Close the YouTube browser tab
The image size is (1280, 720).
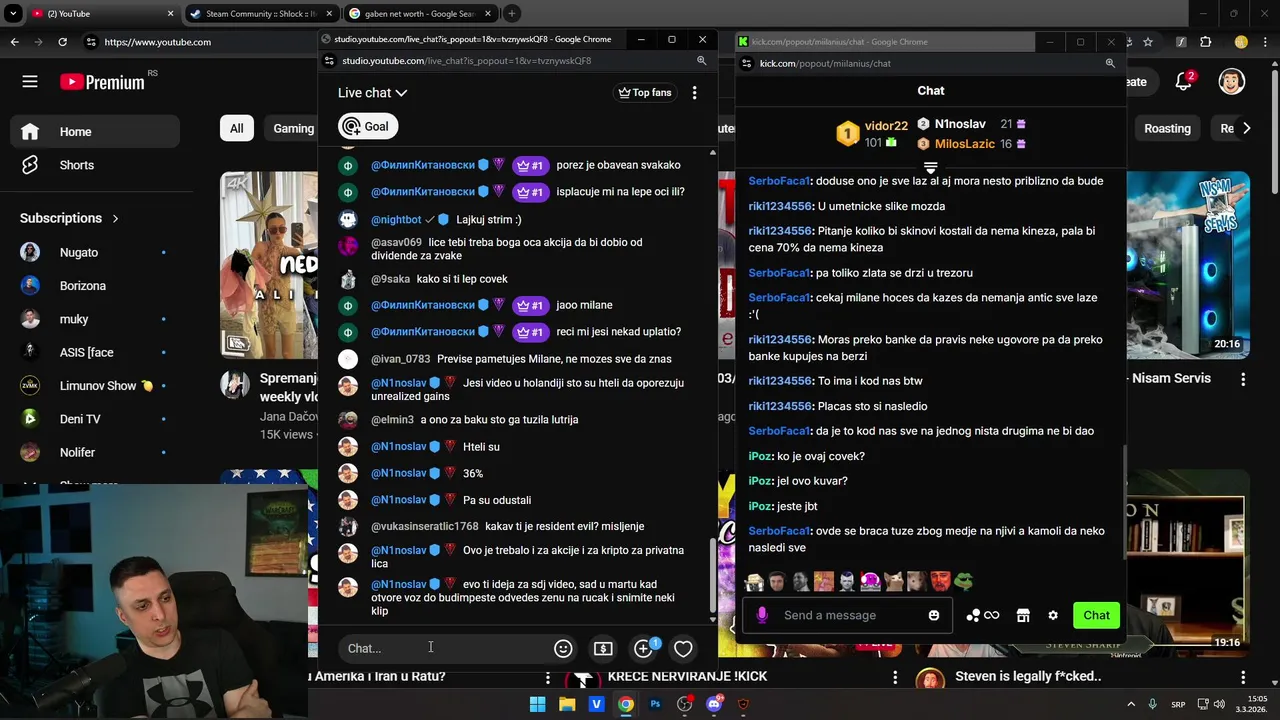[x=170, y=14]
